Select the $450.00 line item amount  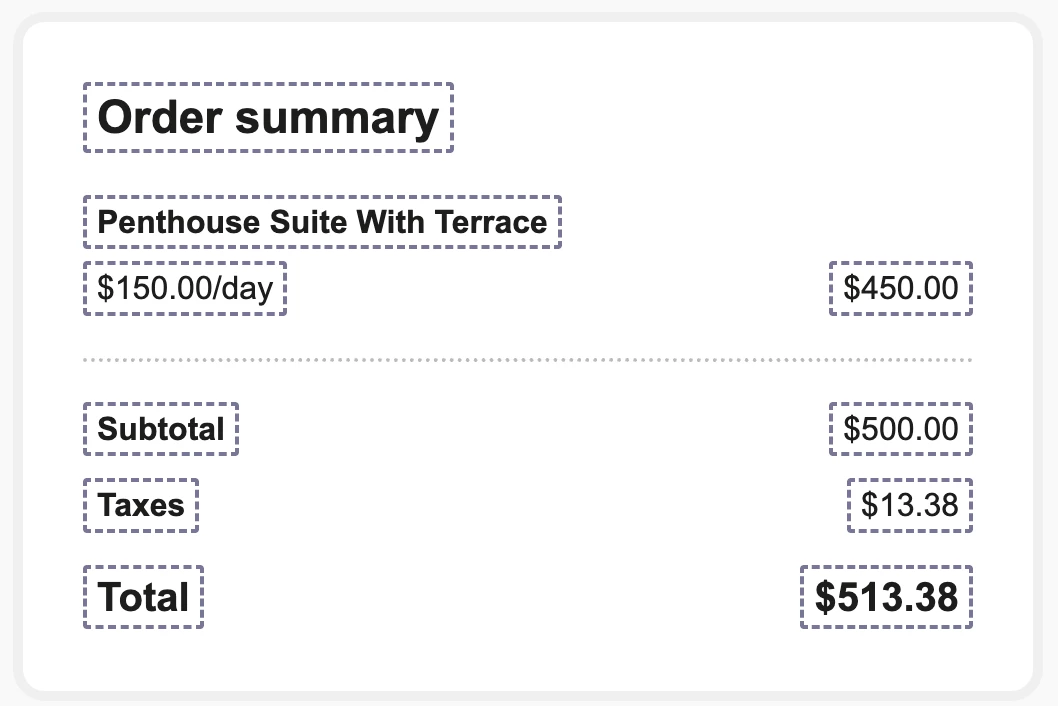[900, 289]
